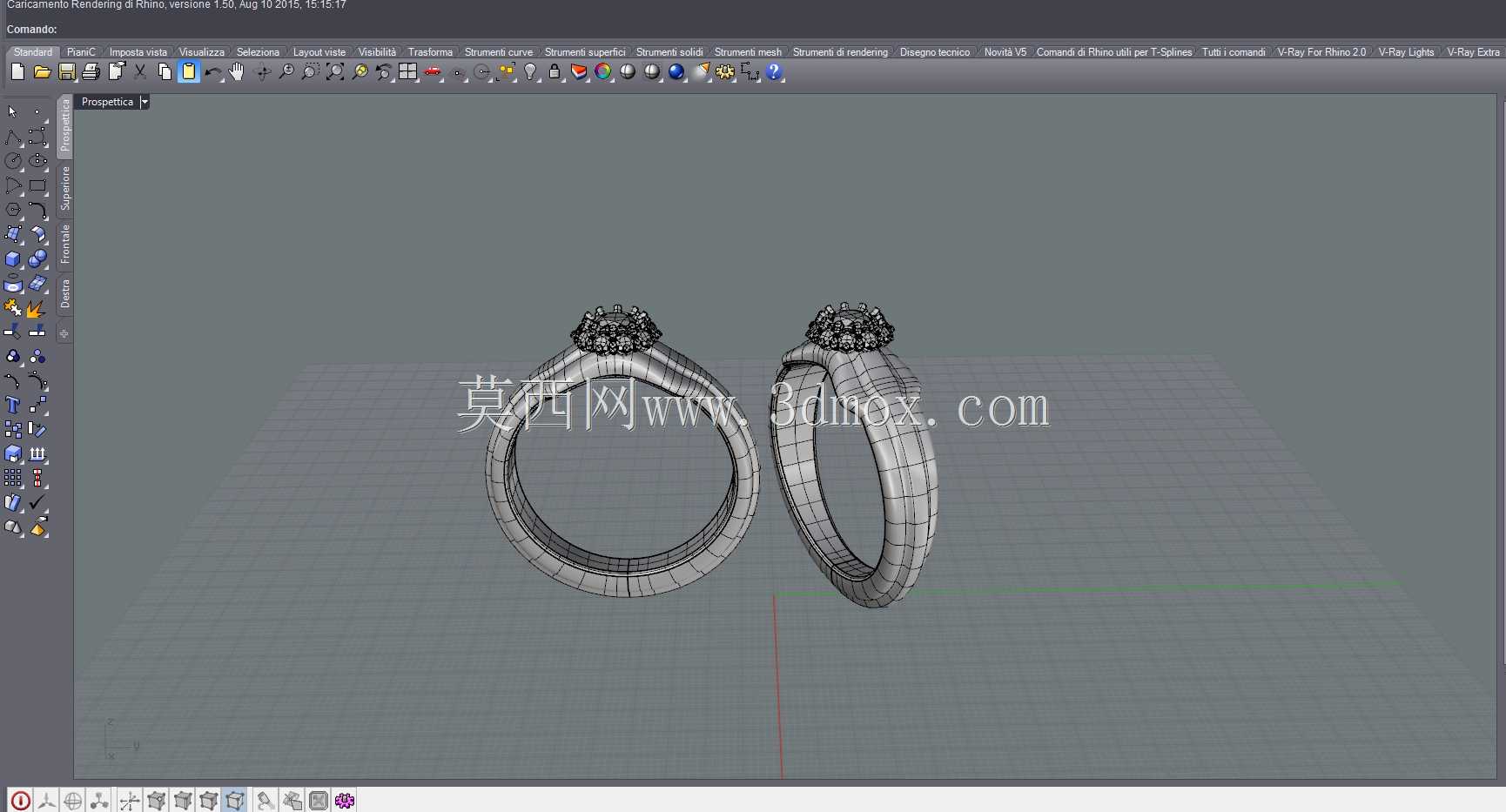1506x812 pixels.
Task: Cut selection with the scissors icon
Action: coord(140,72)
